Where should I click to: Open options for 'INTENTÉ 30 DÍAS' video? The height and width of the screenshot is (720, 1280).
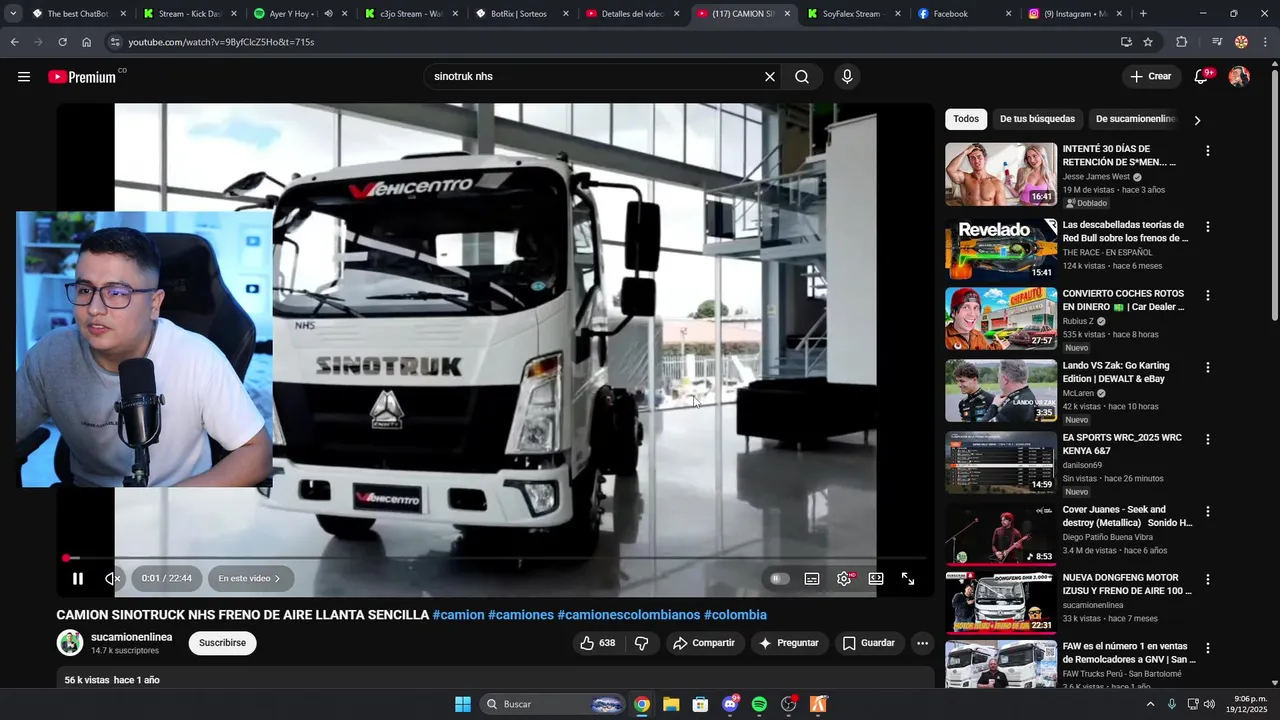[1207, 151]
